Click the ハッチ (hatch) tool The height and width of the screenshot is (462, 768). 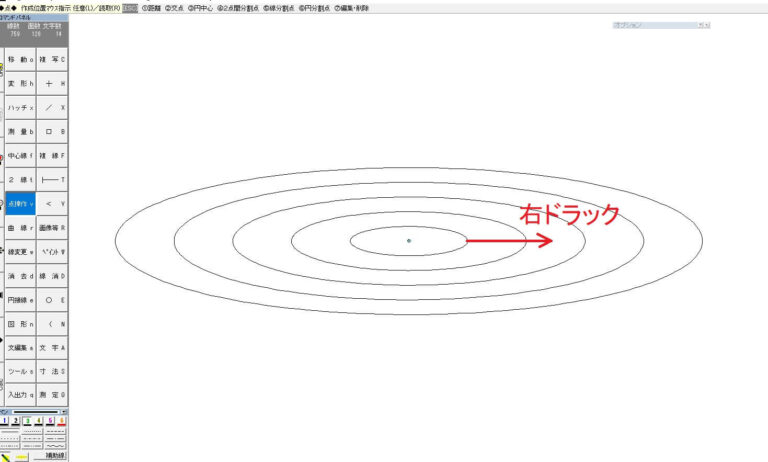[21, 108]
